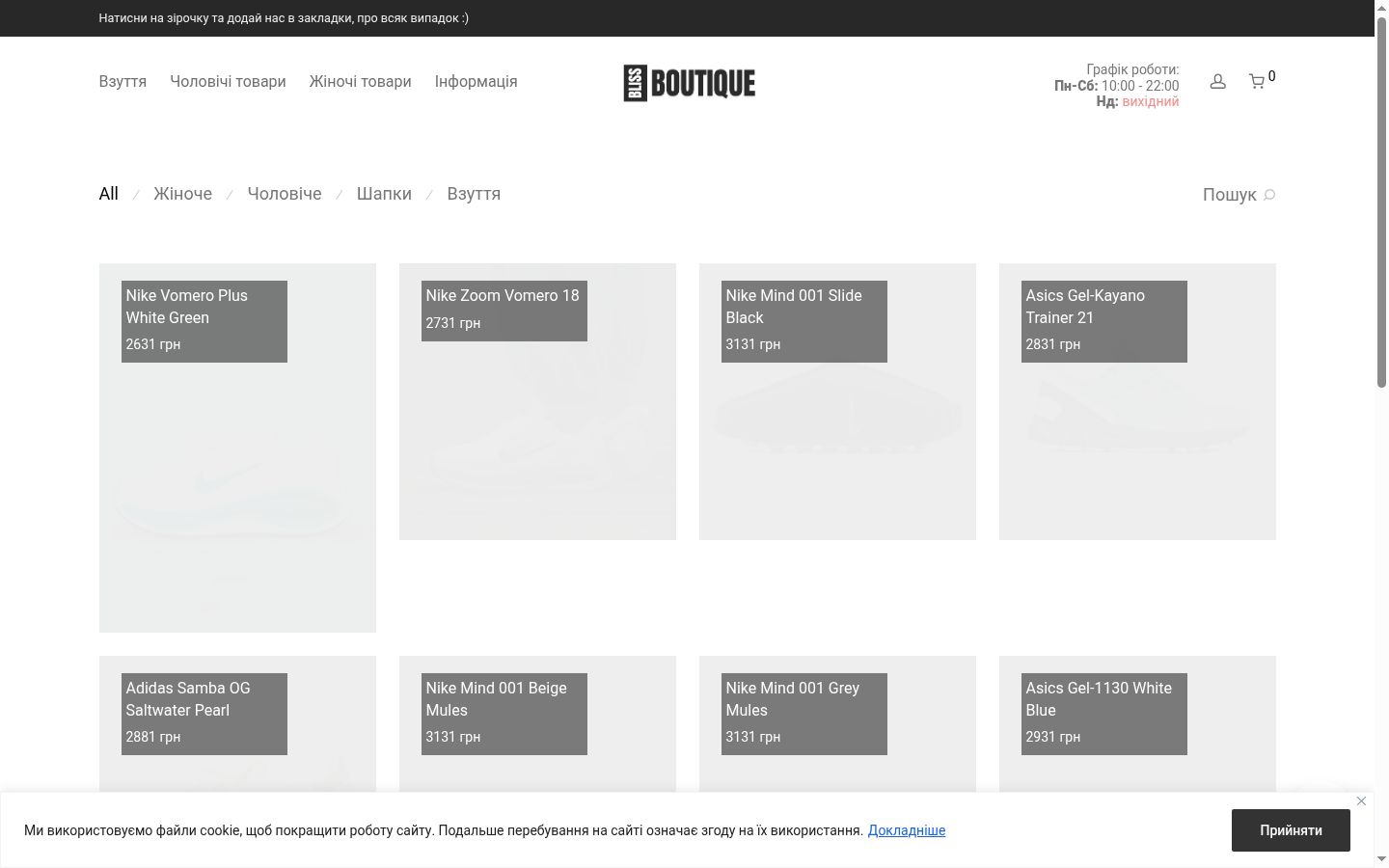1389x868 pixels.
Task: Select the All category filter
Action: pos(109,194)
